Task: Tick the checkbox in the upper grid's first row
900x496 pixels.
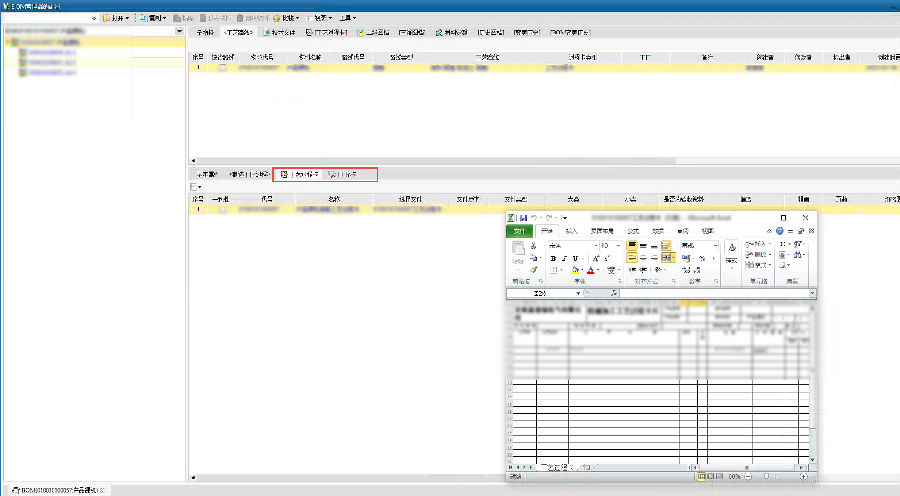Action: (222, 68)
